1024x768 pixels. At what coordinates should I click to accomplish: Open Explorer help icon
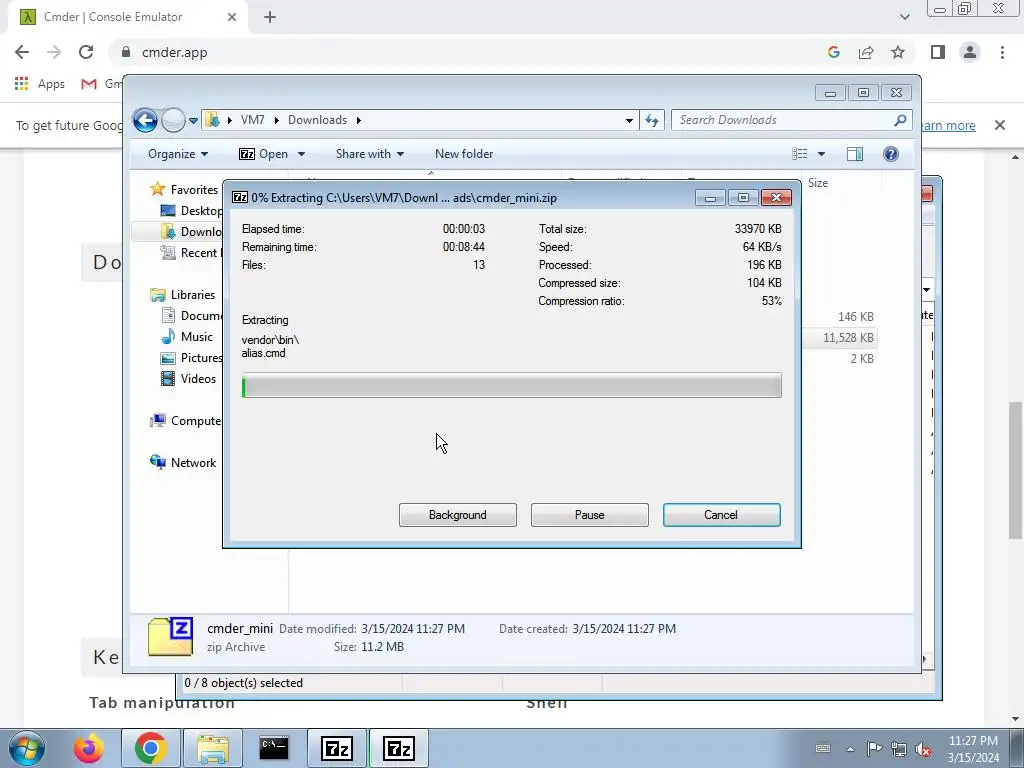click(x=891, y=153)
